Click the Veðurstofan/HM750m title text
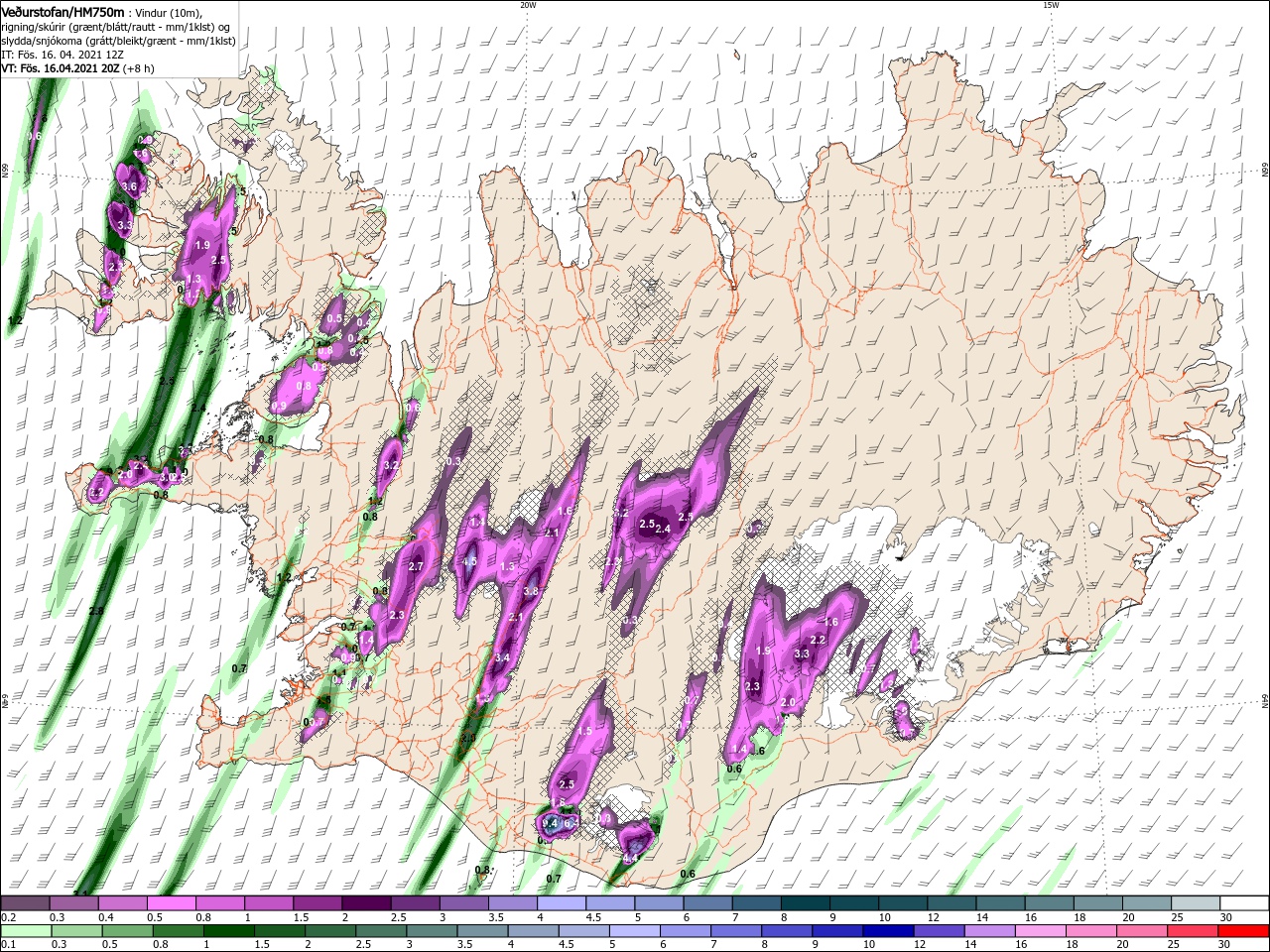This screenshot has height=952, width=1270. pyautogui.click(x=63, y=12)
